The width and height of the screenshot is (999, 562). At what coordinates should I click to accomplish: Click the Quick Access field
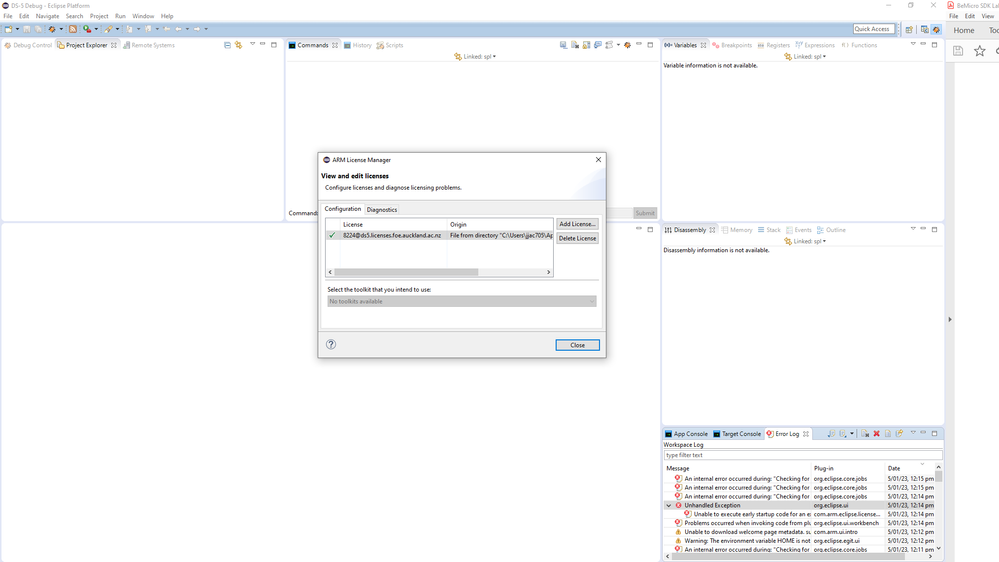[x=873, y=29]
